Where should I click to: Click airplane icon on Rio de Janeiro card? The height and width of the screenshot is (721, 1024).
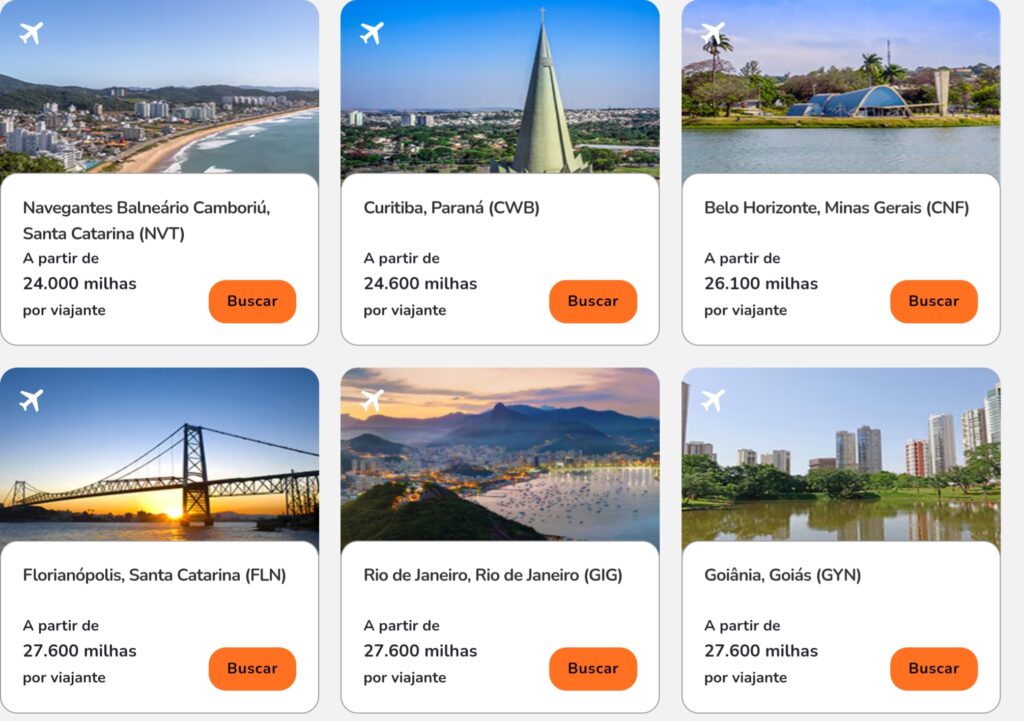tap(372, 401)
